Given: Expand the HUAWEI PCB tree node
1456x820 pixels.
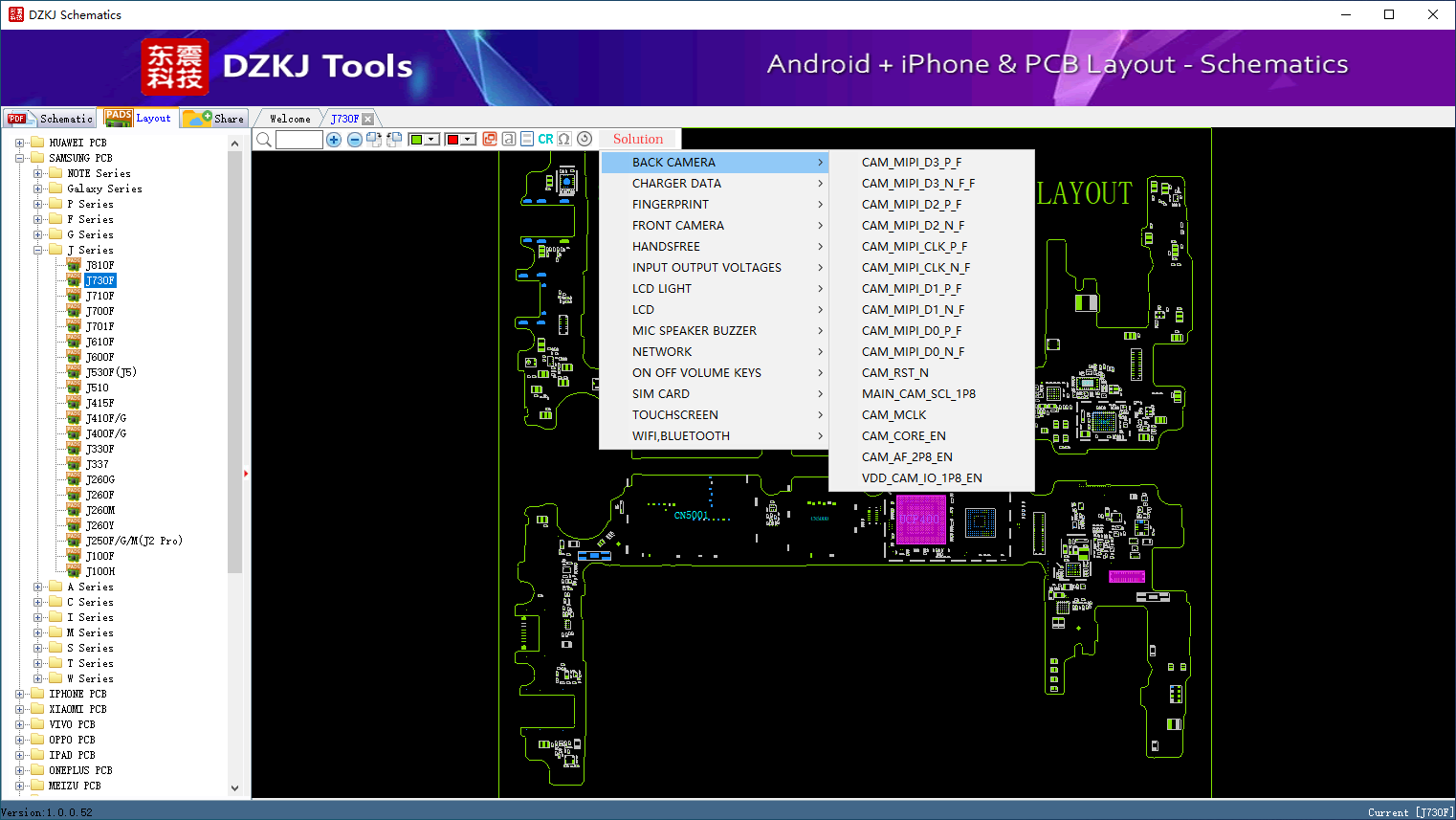Looking at the screenshot, I should [x=20, y=143].
